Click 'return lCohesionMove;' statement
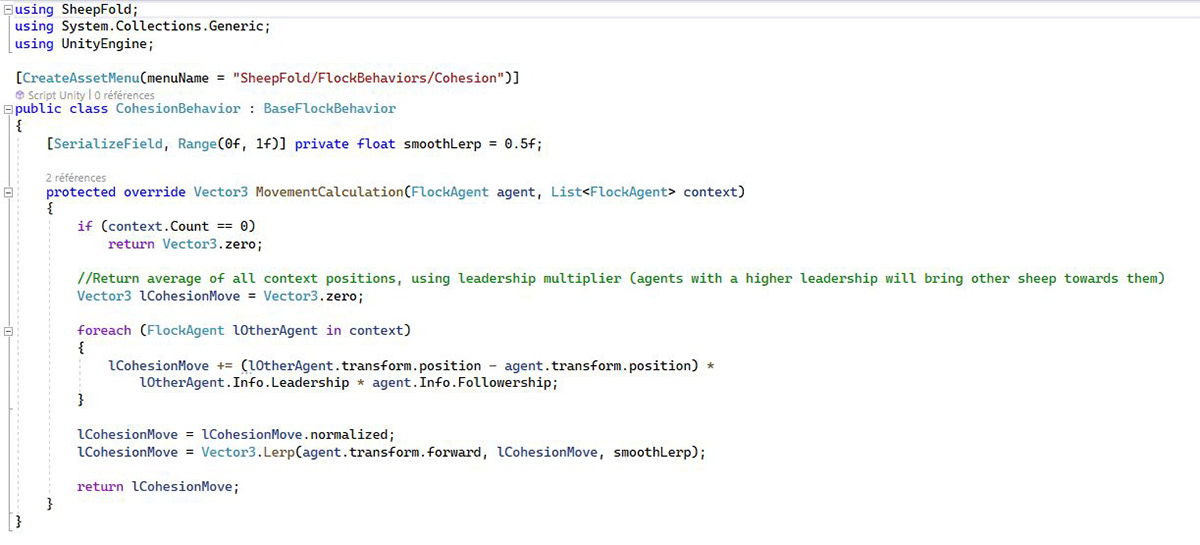The image size is (1200, 545). 159,486
